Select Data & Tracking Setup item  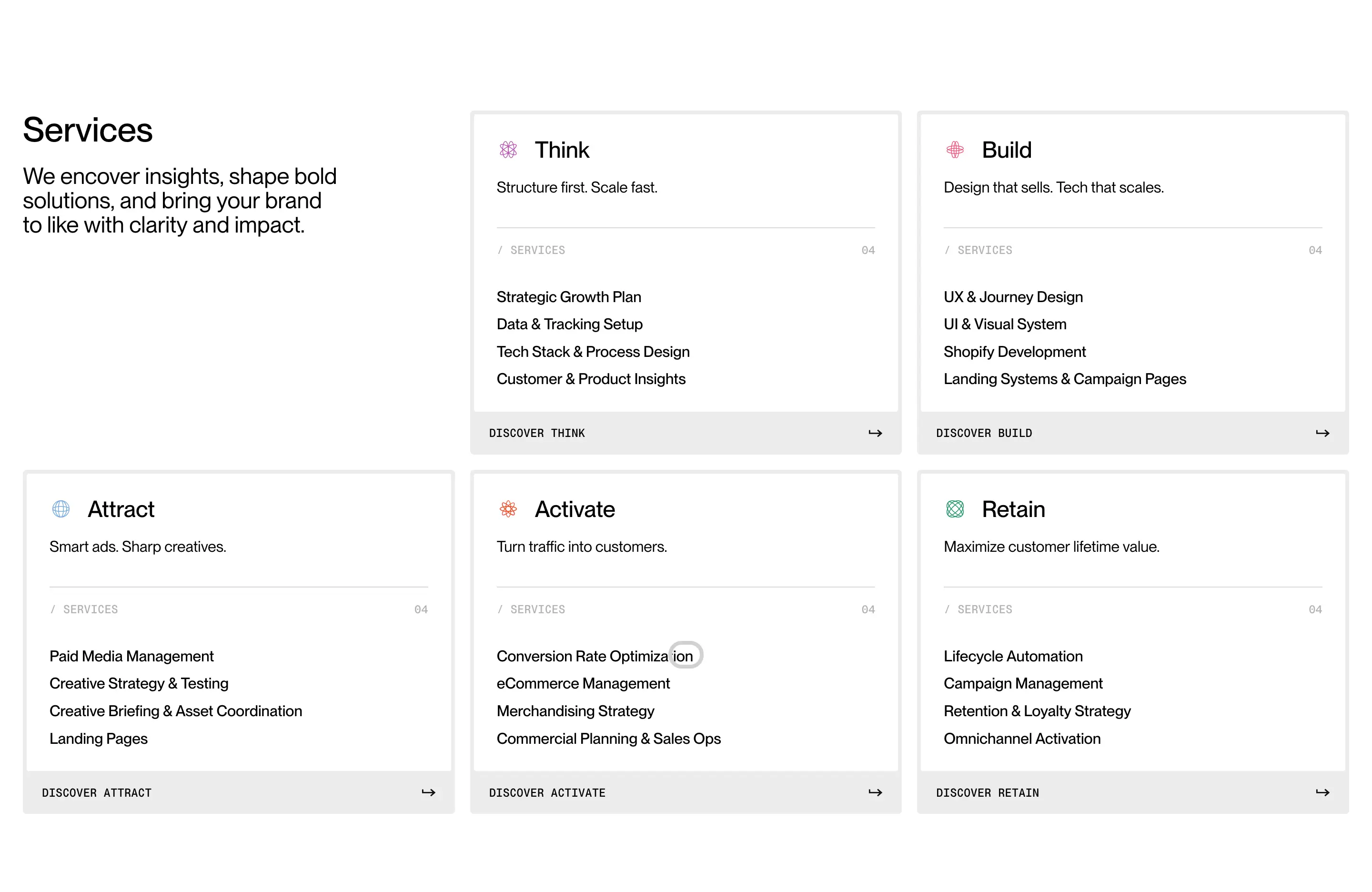570,324
